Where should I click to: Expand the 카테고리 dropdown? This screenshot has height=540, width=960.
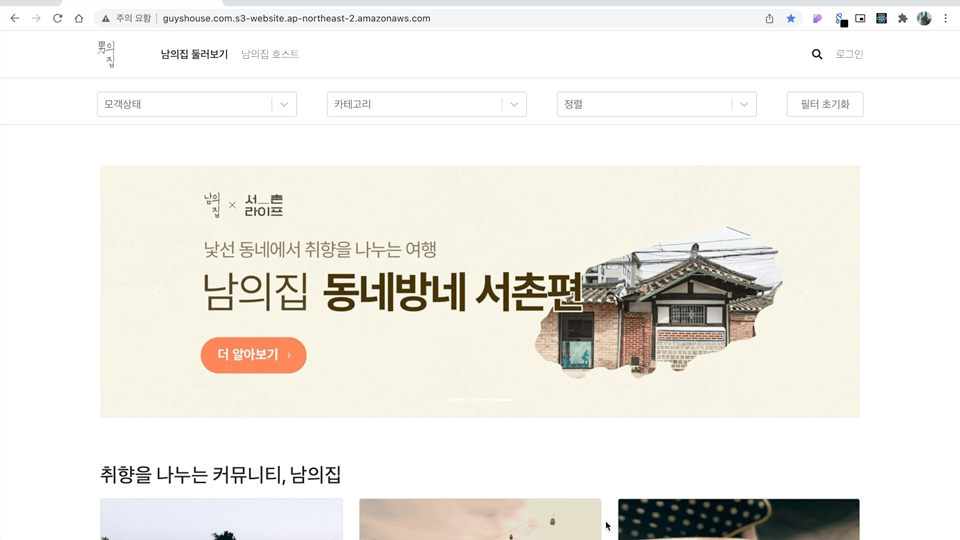coord(427,104)
